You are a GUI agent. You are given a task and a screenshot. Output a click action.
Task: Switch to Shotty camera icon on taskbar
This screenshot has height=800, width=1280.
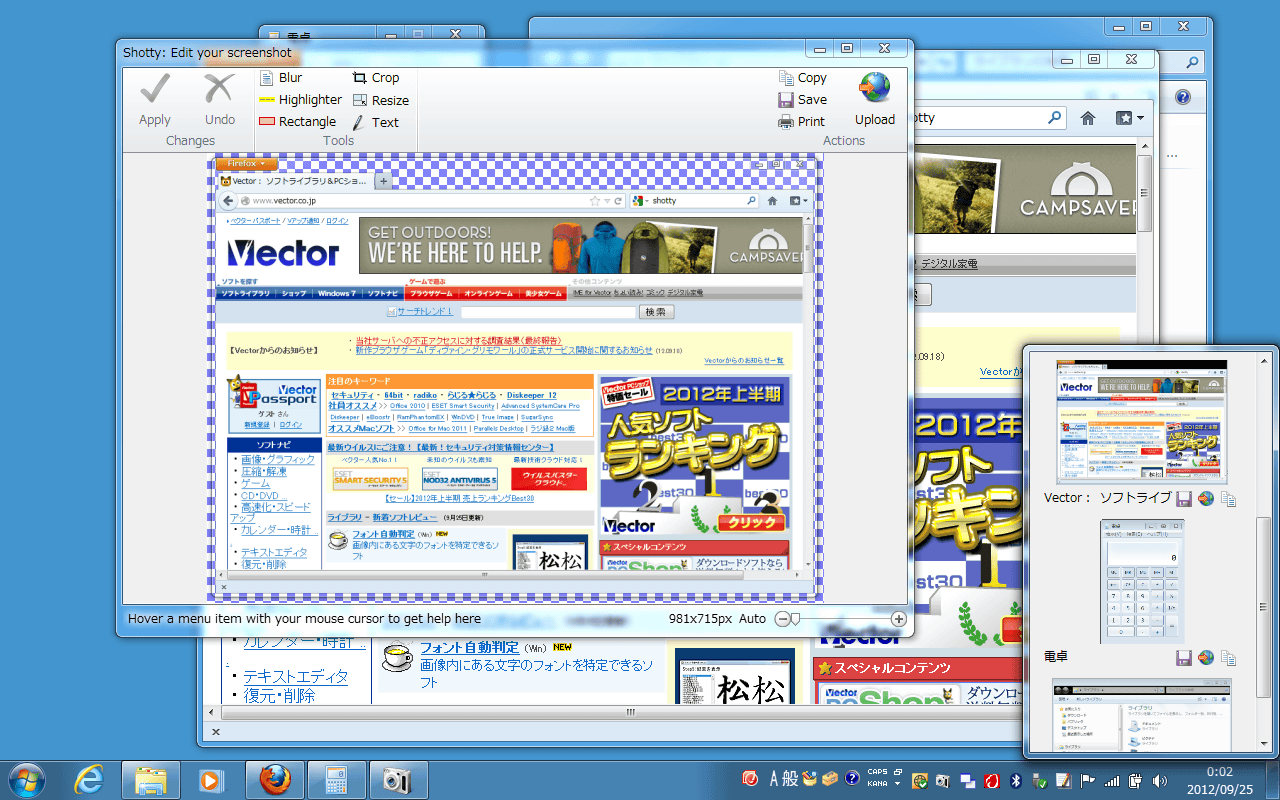(398, 780)
